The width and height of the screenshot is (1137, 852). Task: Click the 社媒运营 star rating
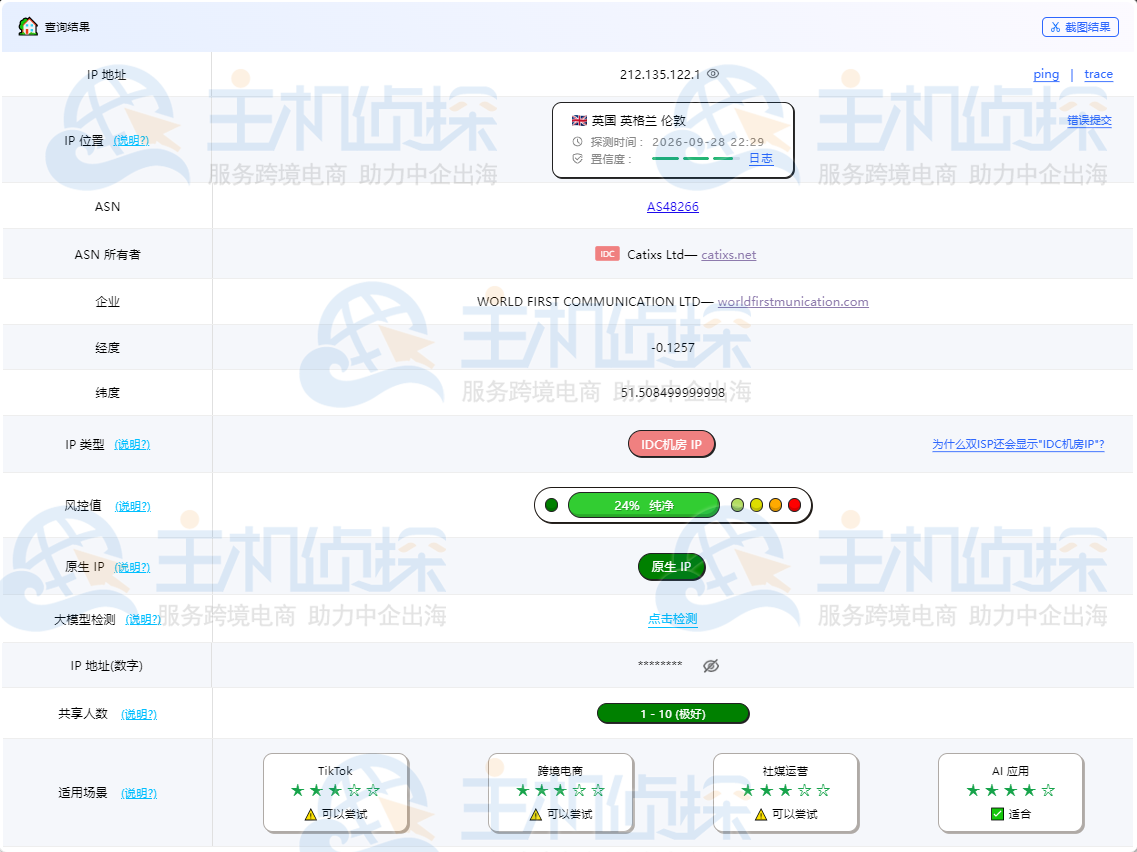[785, 790]
